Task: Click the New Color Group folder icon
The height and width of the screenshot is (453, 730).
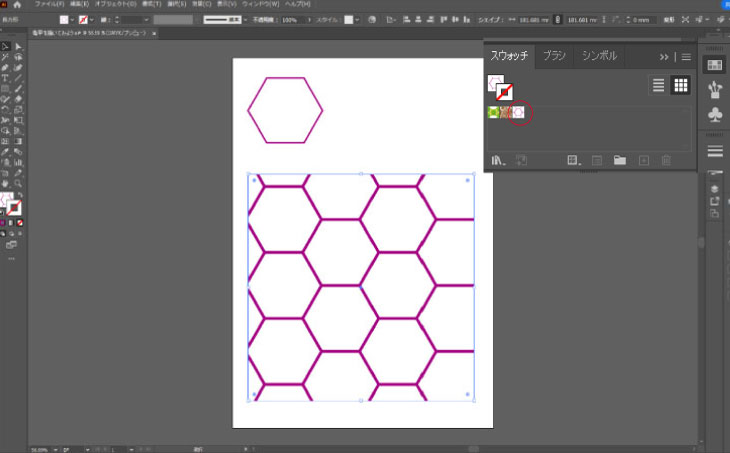Action: click(619, 159)
